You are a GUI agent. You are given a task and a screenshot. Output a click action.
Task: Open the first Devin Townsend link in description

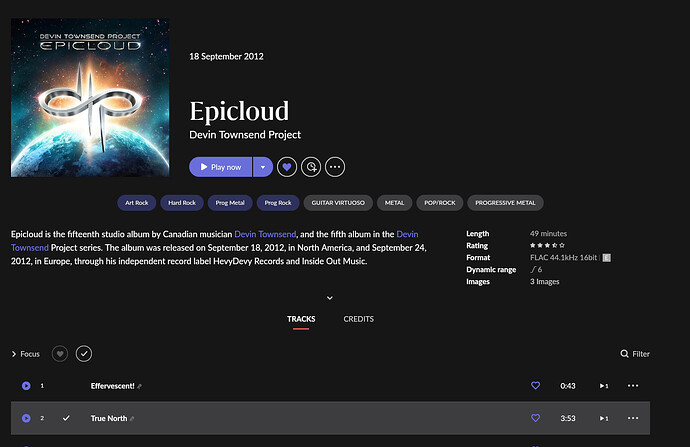(x=265, y=234)
